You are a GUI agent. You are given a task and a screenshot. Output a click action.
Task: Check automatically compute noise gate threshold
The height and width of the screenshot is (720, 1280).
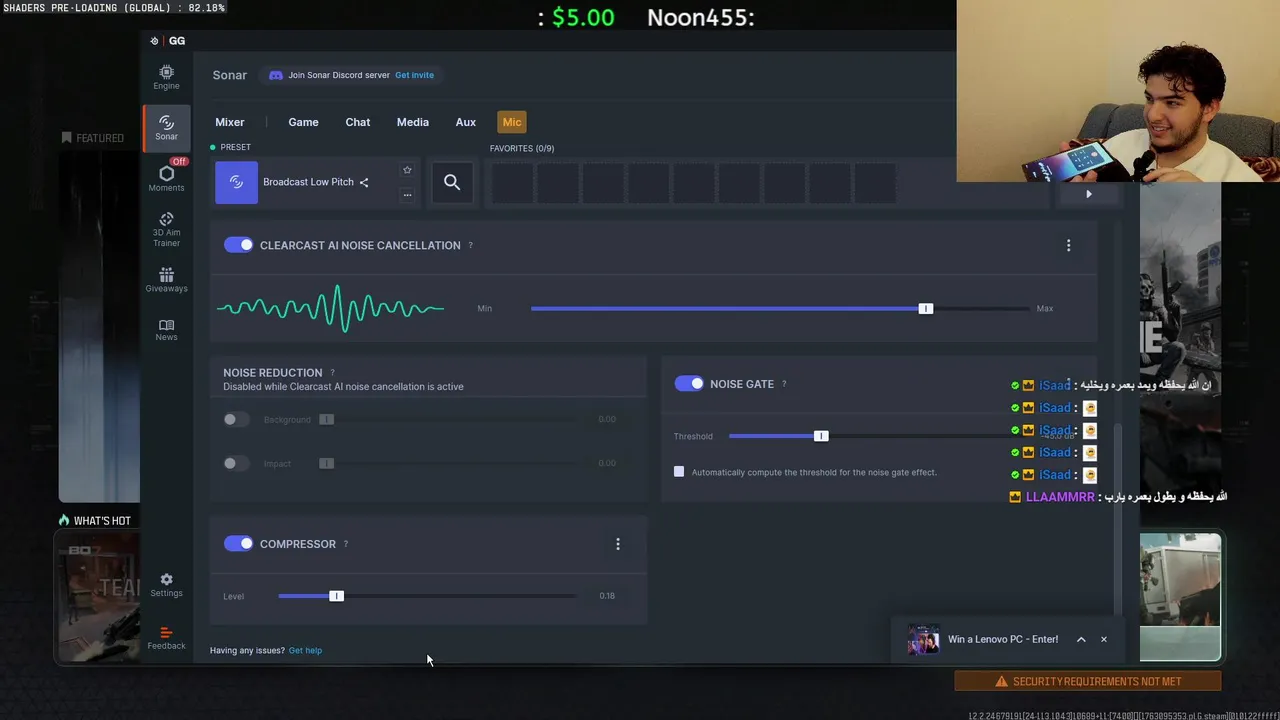(679, 472)
